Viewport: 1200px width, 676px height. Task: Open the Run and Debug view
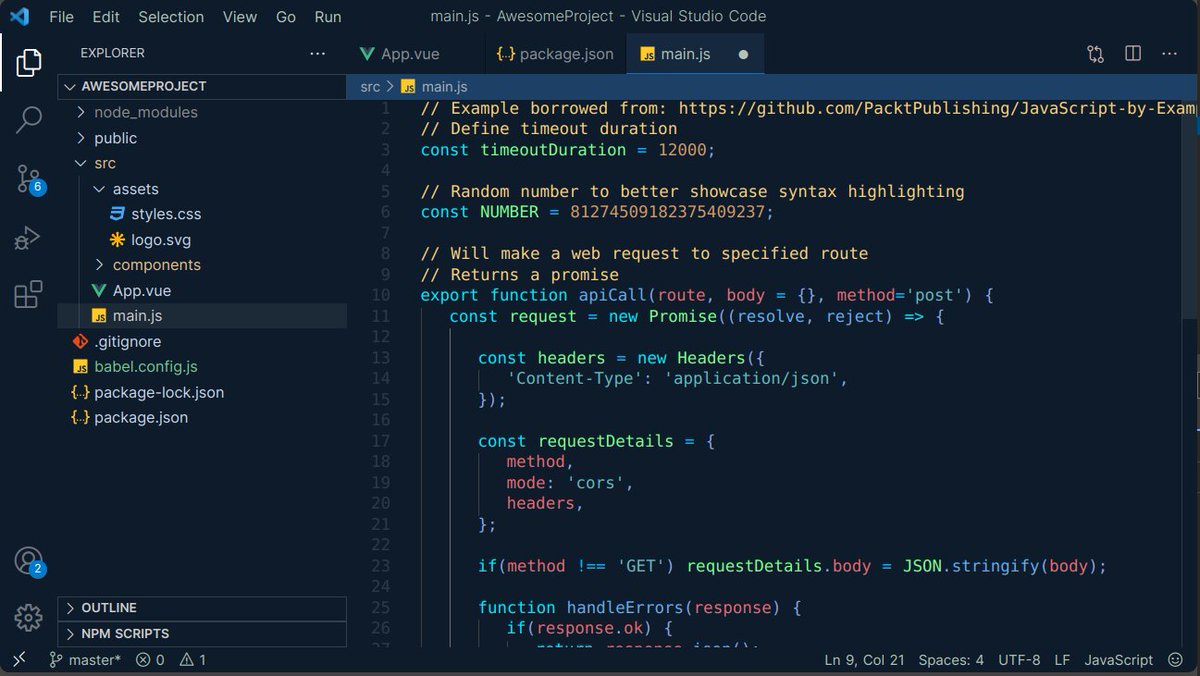29,238
